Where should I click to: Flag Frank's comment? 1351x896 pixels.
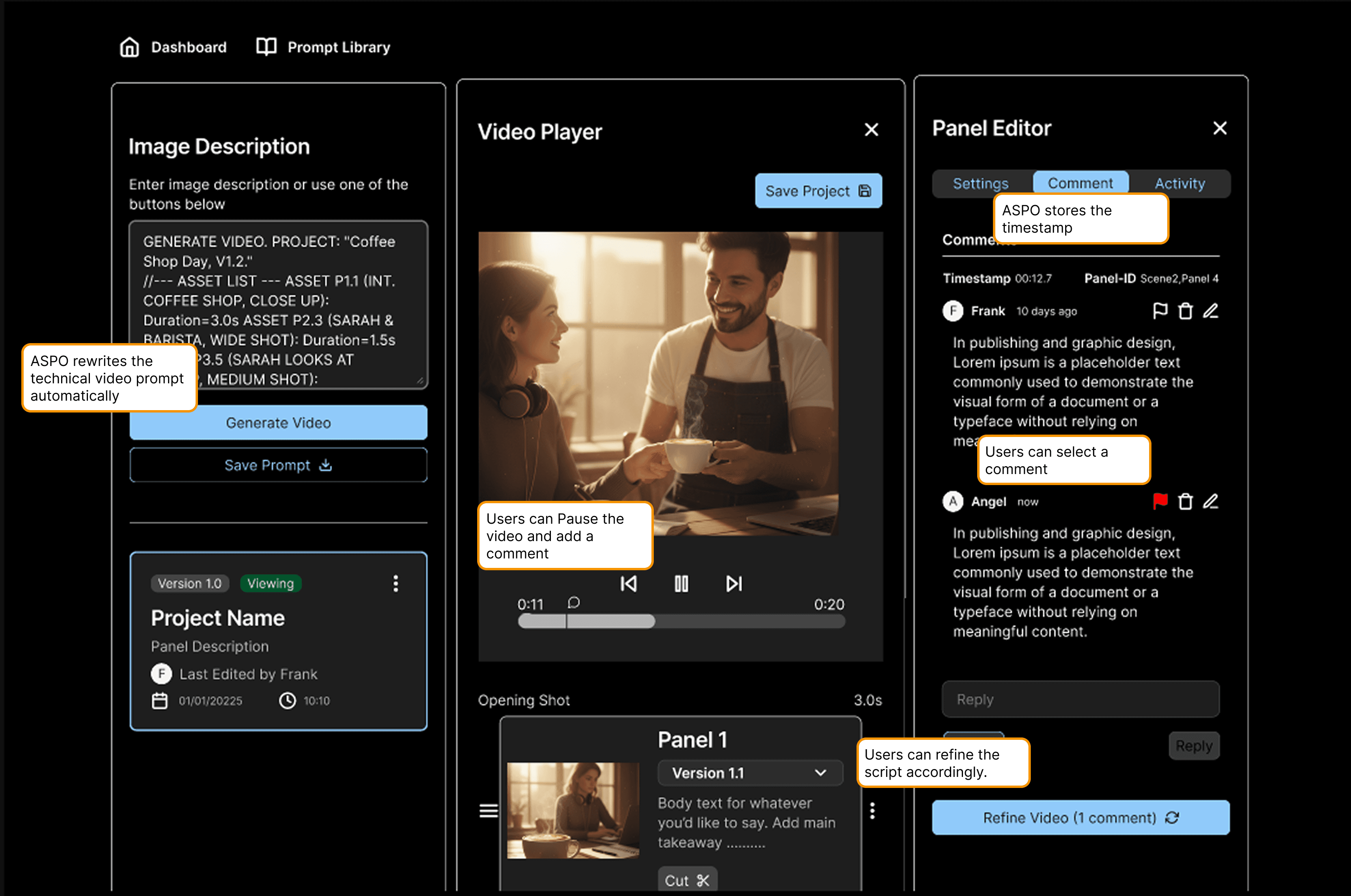[1160, 311]
